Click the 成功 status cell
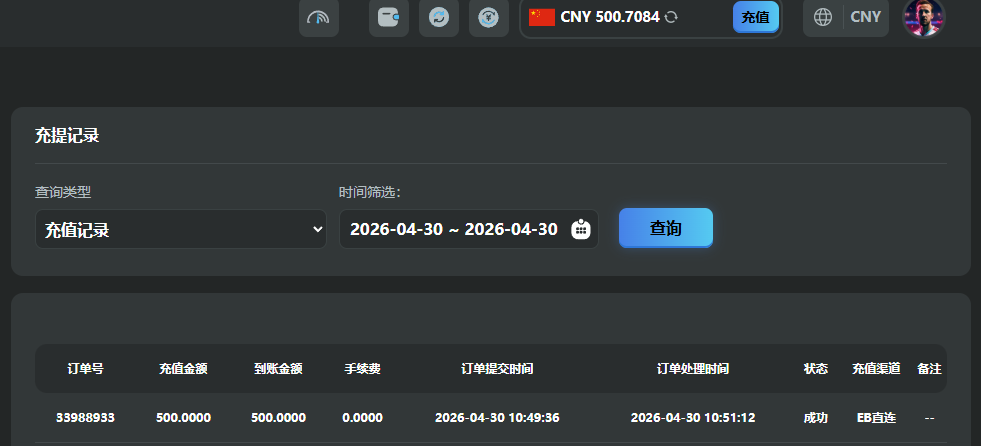This screenshot has width=981, height=446. click(816, 418)
